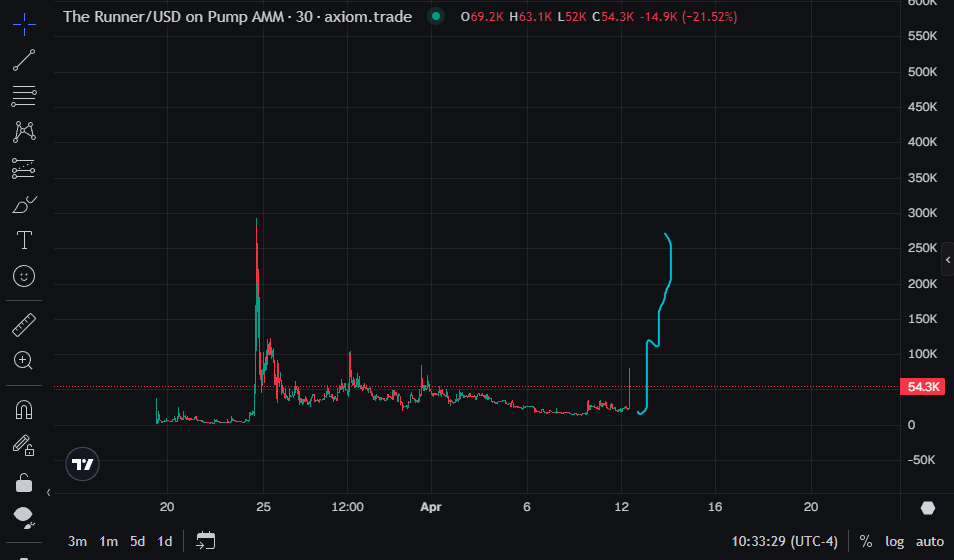Image resolution: width=954 pixels, height=560 pixels.
Task: Set the range to 1d
Action: click(x=165, y=541)
